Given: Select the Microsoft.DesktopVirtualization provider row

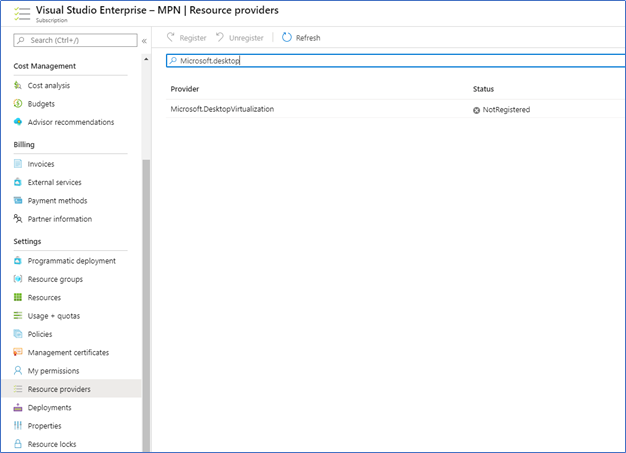Looking at the screenshot, I should coord(395,109).
